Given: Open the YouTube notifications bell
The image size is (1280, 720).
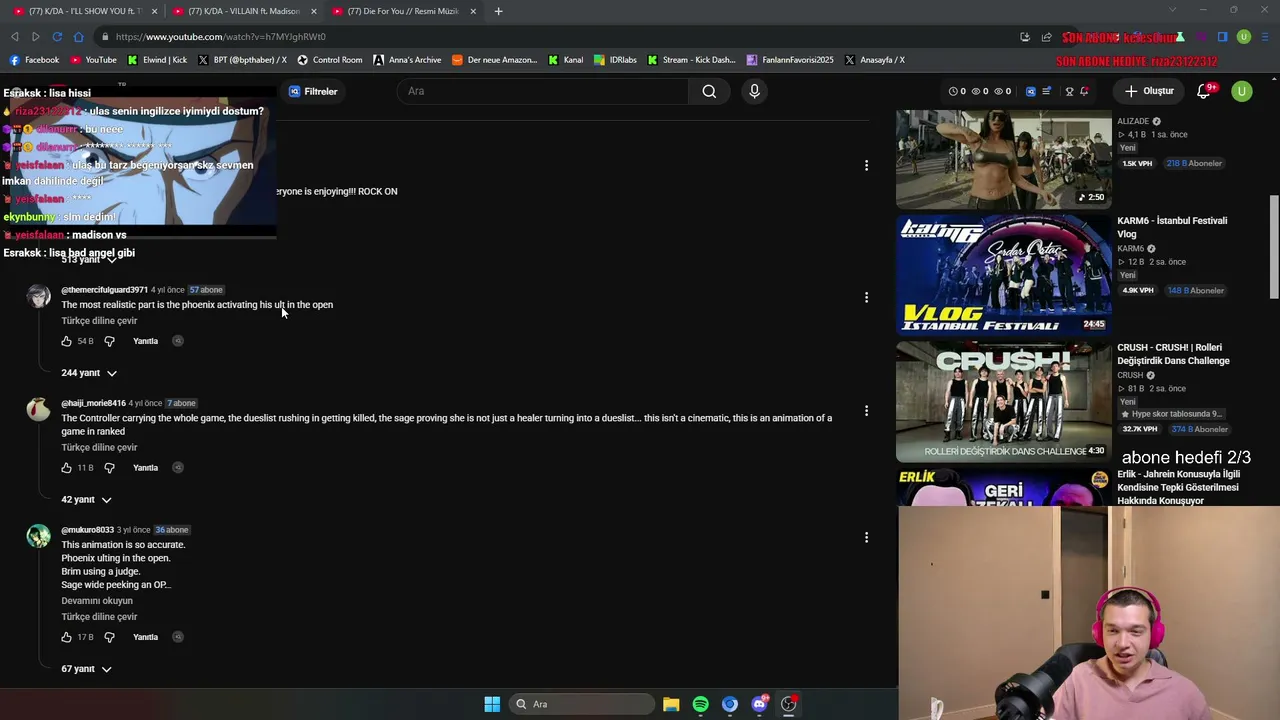Looking at the screenshot, I should (x=1204, y=91).
